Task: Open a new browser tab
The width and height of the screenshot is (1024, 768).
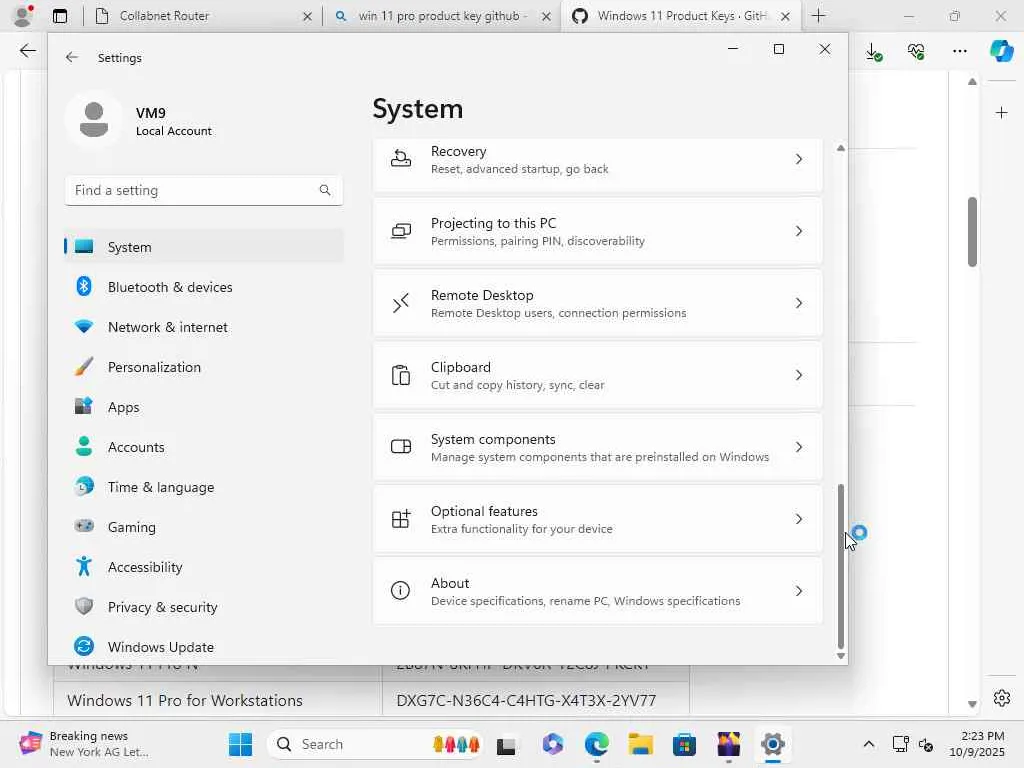Action: [818, 16]
